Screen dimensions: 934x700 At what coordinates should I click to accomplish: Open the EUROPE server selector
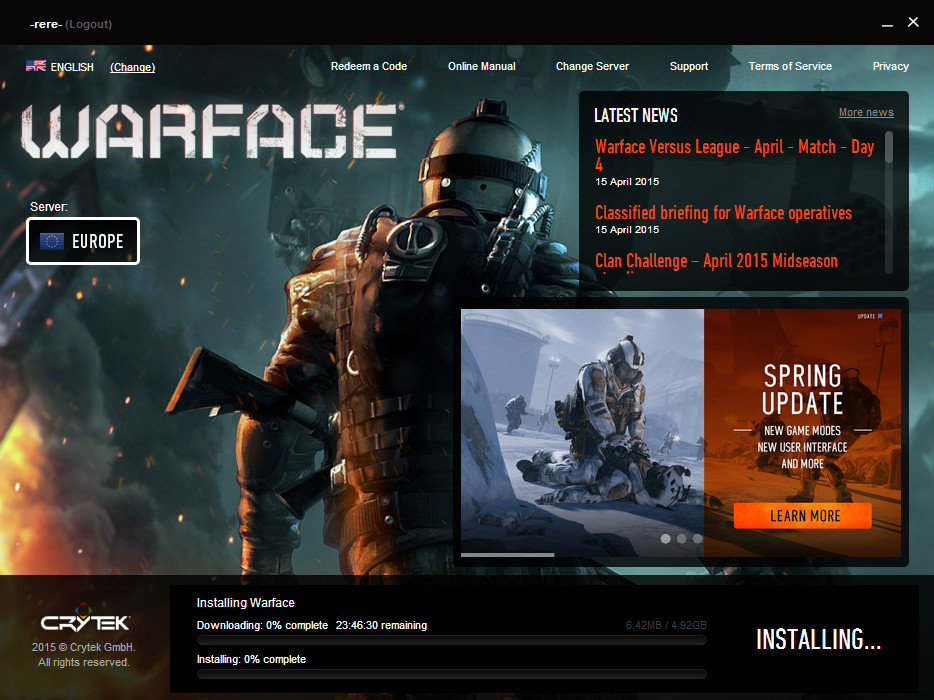(83, 241)
